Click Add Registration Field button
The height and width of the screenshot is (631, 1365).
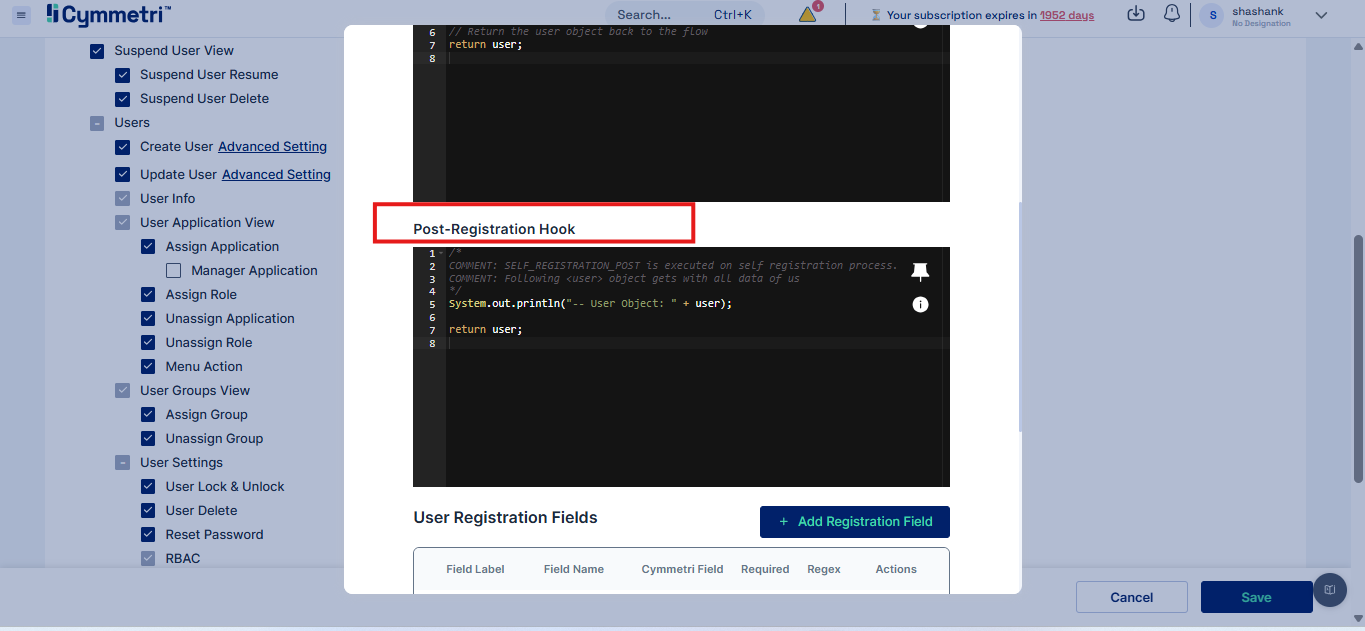point(855,522)
